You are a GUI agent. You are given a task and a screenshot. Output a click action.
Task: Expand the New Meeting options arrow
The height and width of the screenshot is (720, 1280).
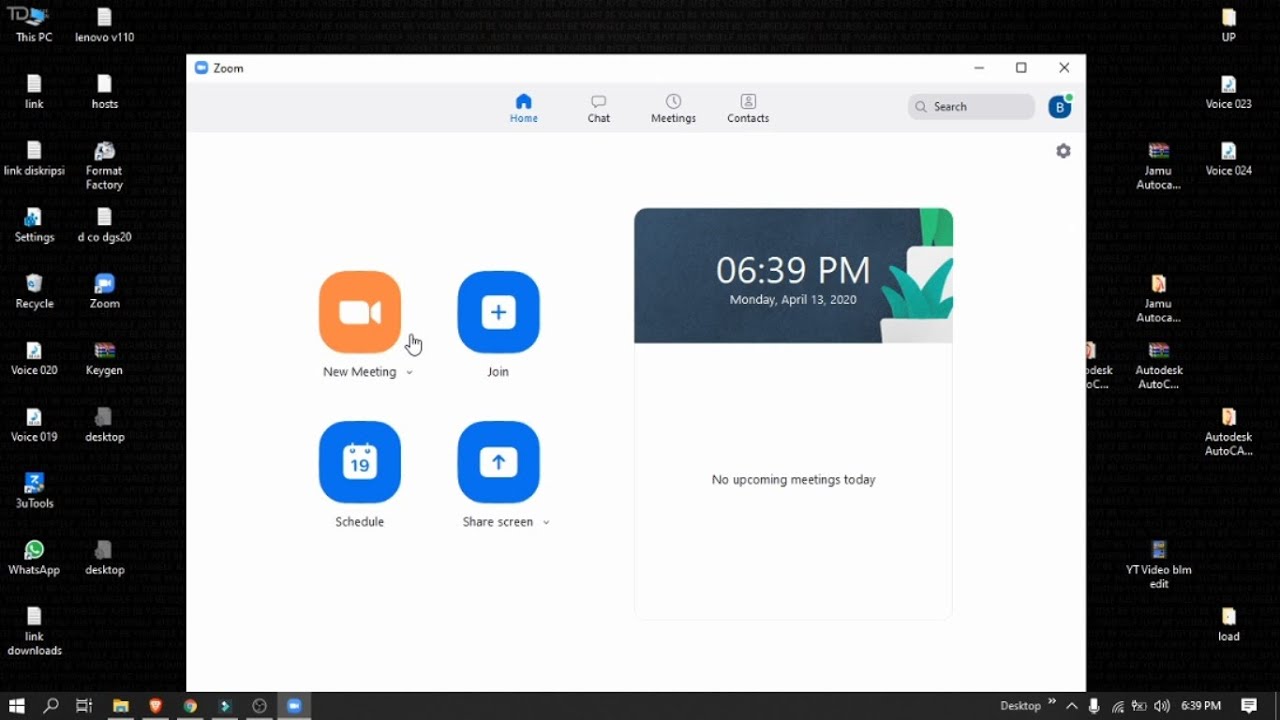click(409, 373)
